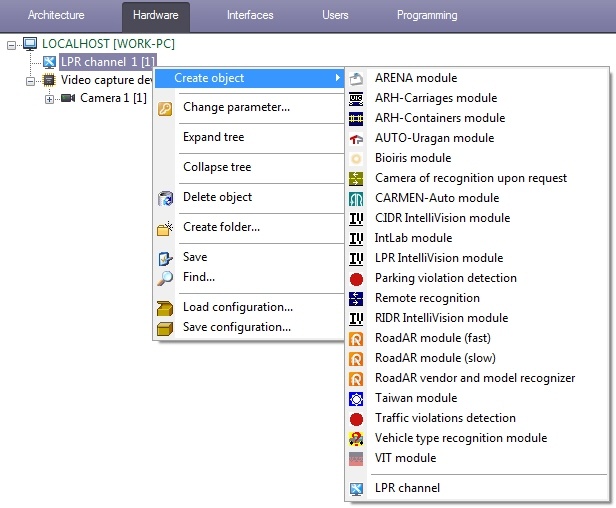Viewport: 616px width, 508px height.
Task: Collapse the LOCALHOST tree node
Action: coord(12,45)
